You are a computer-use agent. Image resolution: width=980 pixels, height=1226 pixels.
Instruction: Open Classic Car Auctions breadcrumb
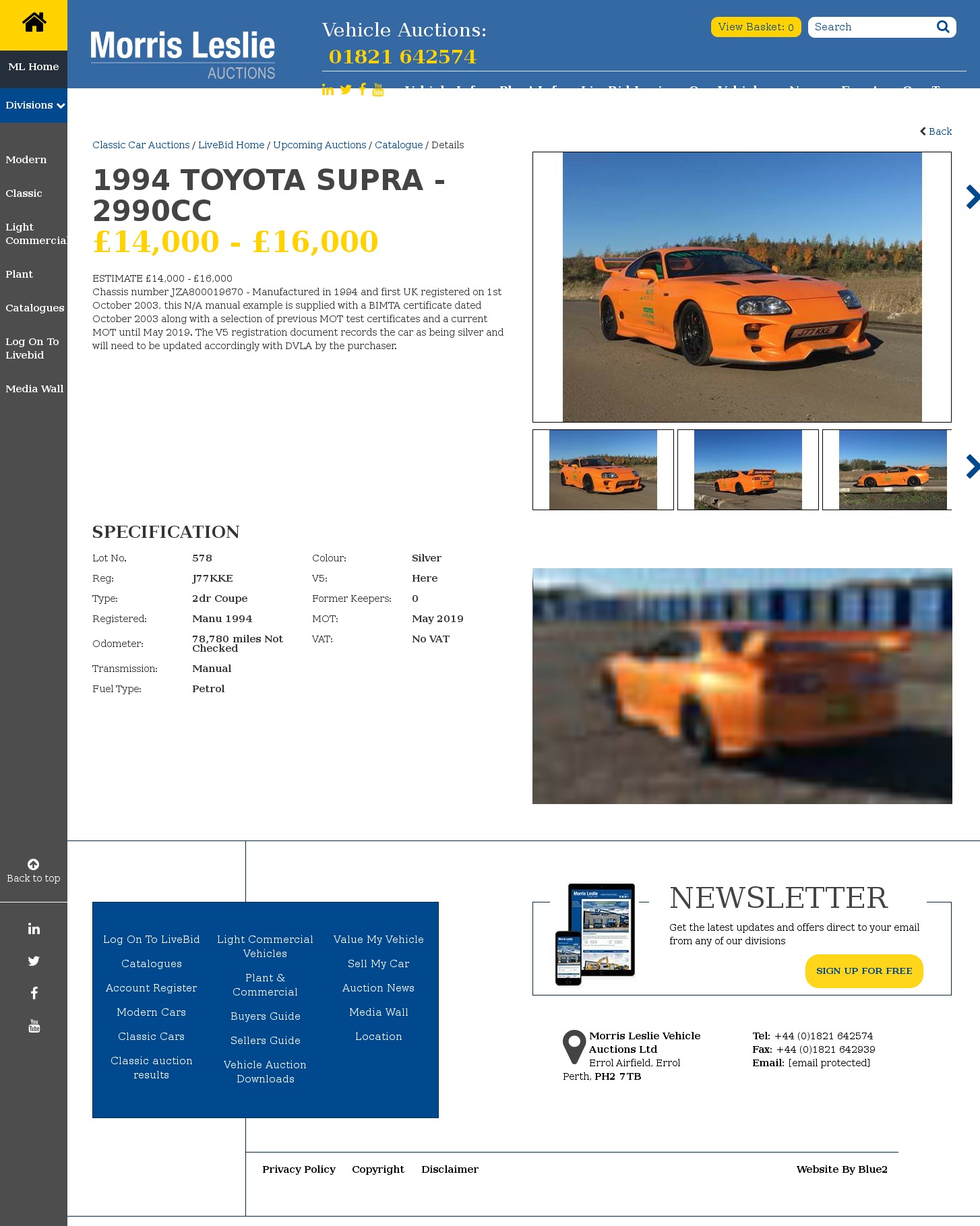(x=141, y=145)
